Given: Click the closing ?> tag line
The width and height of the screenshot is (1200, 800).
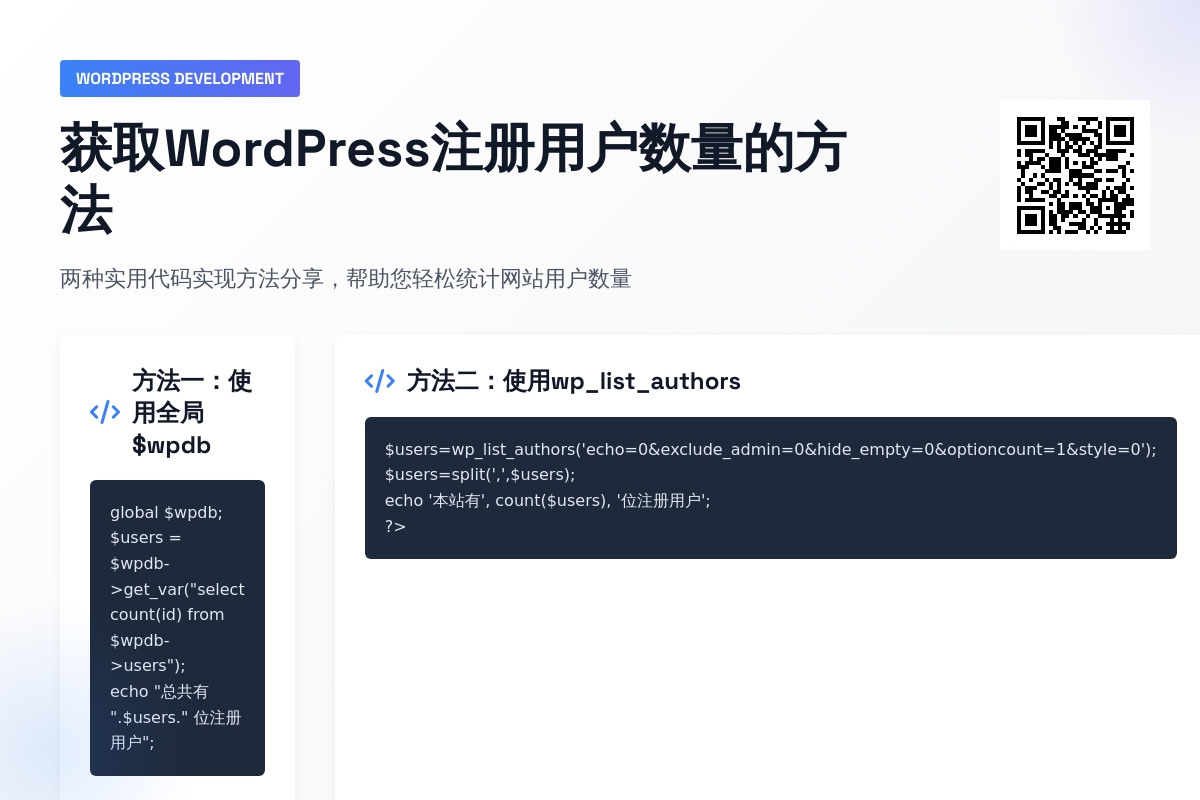Looking at the screenshot, I should coord(396,526).
